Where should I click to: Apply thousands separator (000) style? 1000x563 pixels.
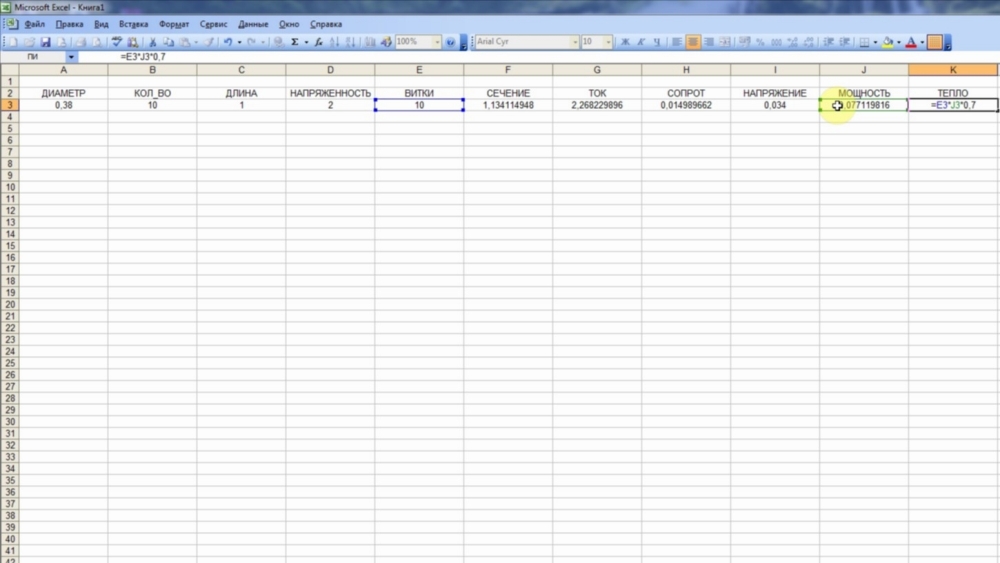[776, 41]
